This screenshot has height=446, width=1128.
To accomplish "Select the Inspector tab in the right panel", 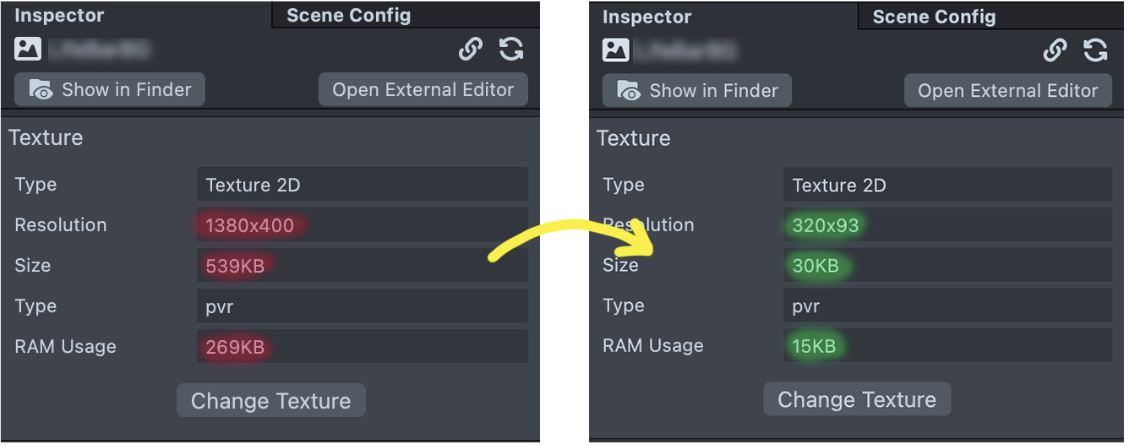I will [647, 17].
